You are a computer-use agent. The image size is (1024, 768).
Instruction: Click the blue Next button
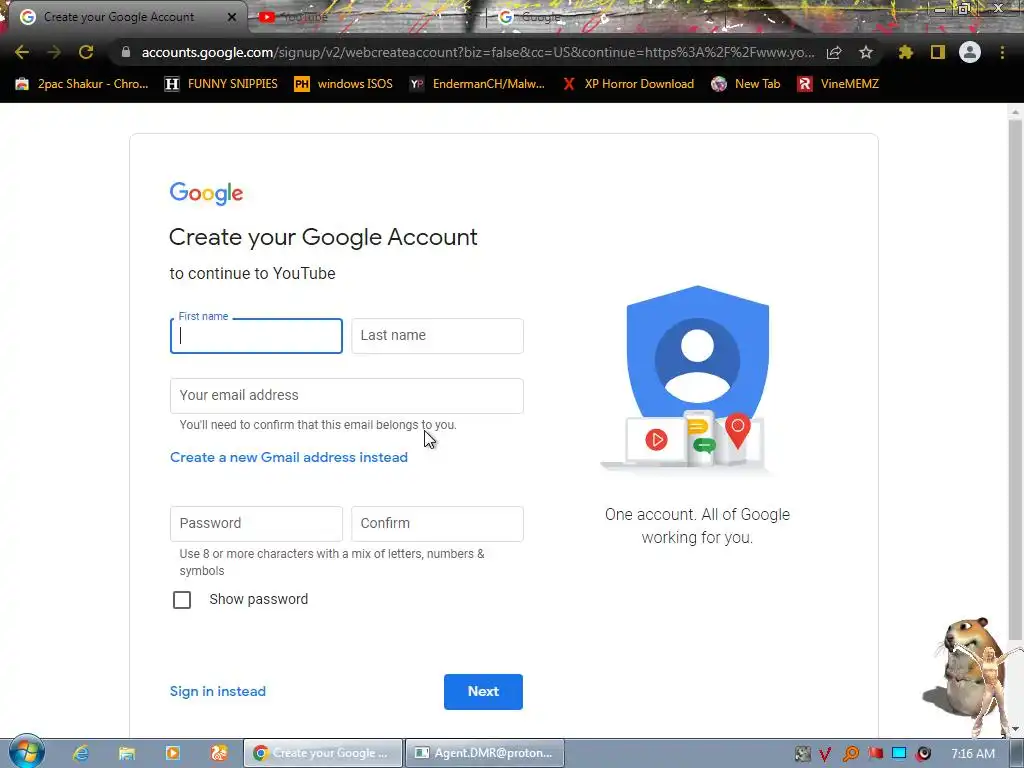[x=483, y=692]
